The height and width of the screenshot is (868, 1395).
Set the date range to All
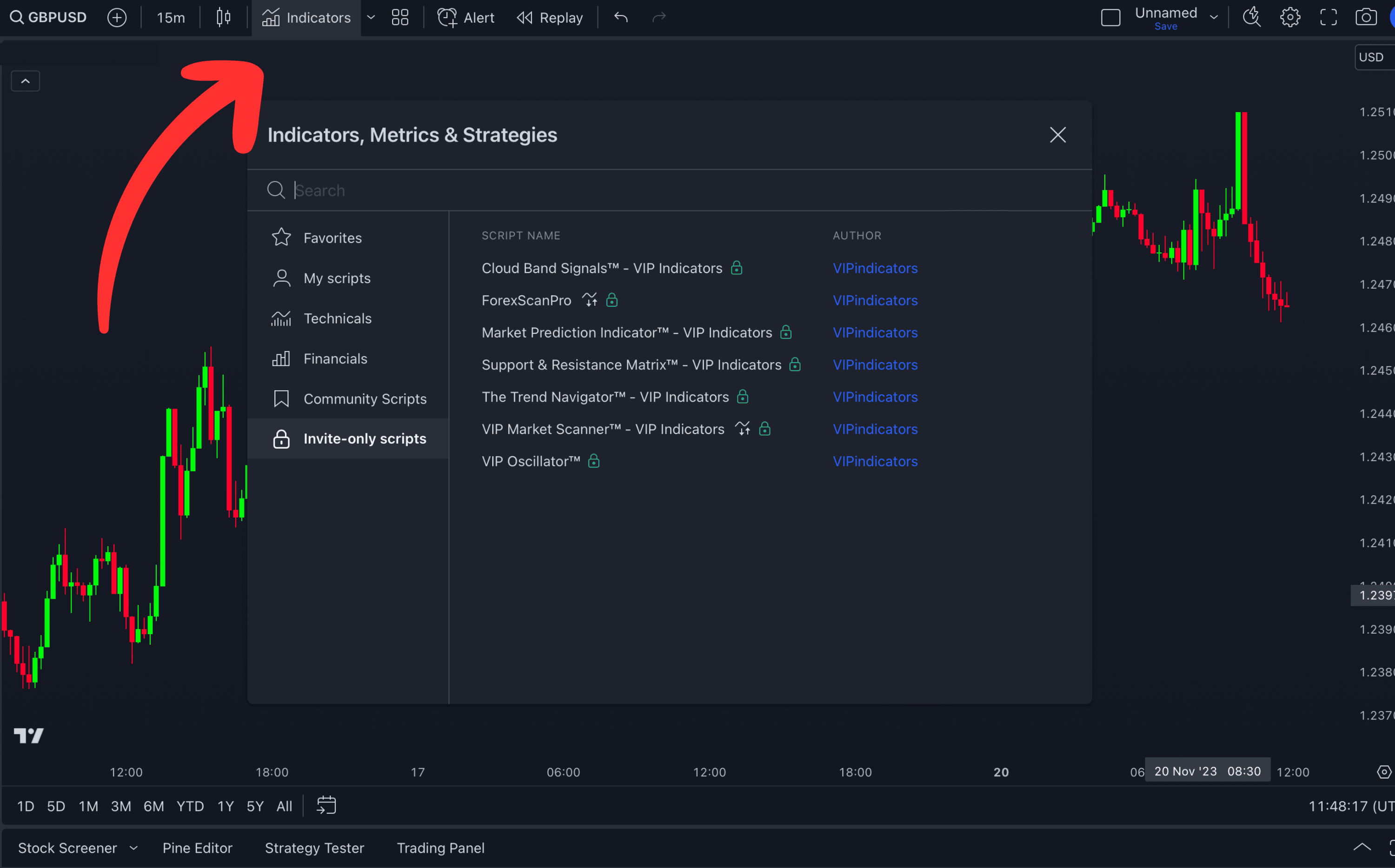[x=284, y=806]
